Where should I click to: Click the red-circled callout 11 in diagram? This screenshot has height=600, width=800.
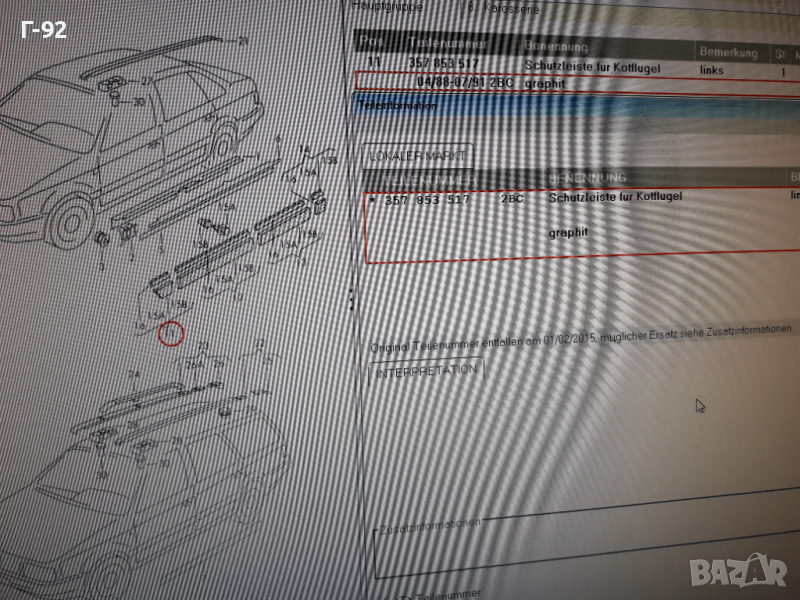[x=171, y=333]
